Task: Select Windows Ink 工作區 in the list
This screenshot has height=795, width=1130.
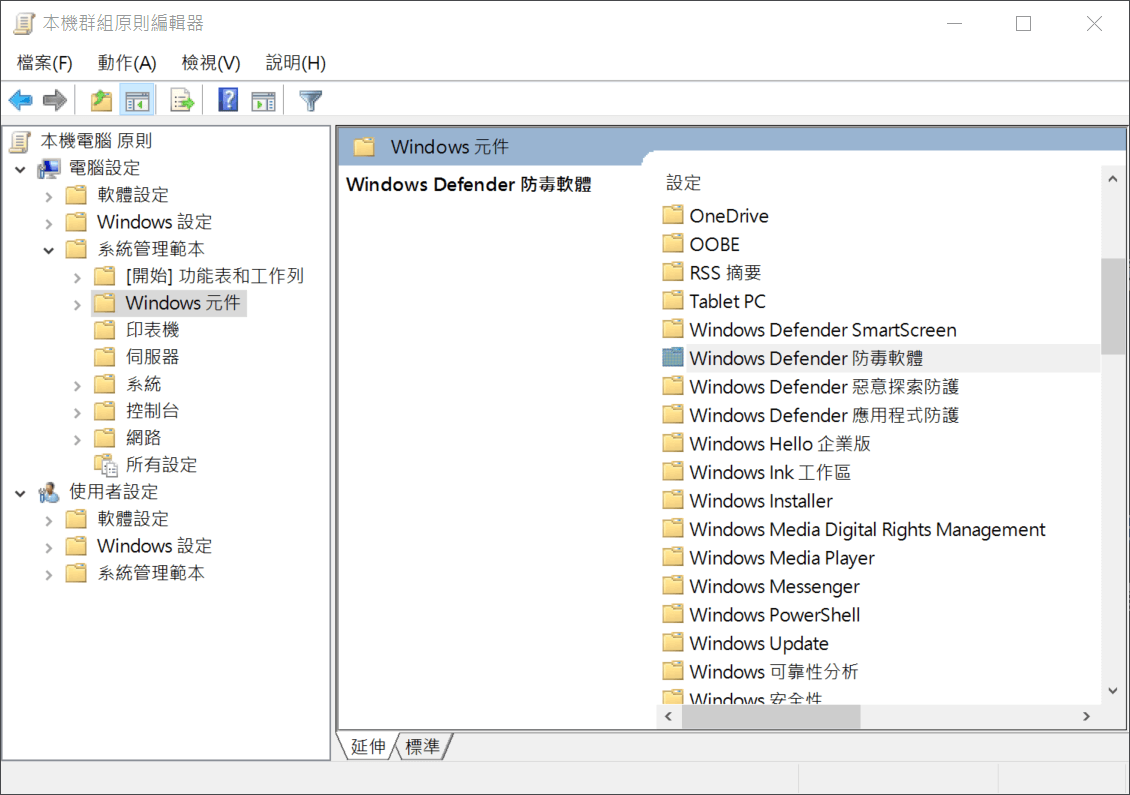Action: point(770,471)
